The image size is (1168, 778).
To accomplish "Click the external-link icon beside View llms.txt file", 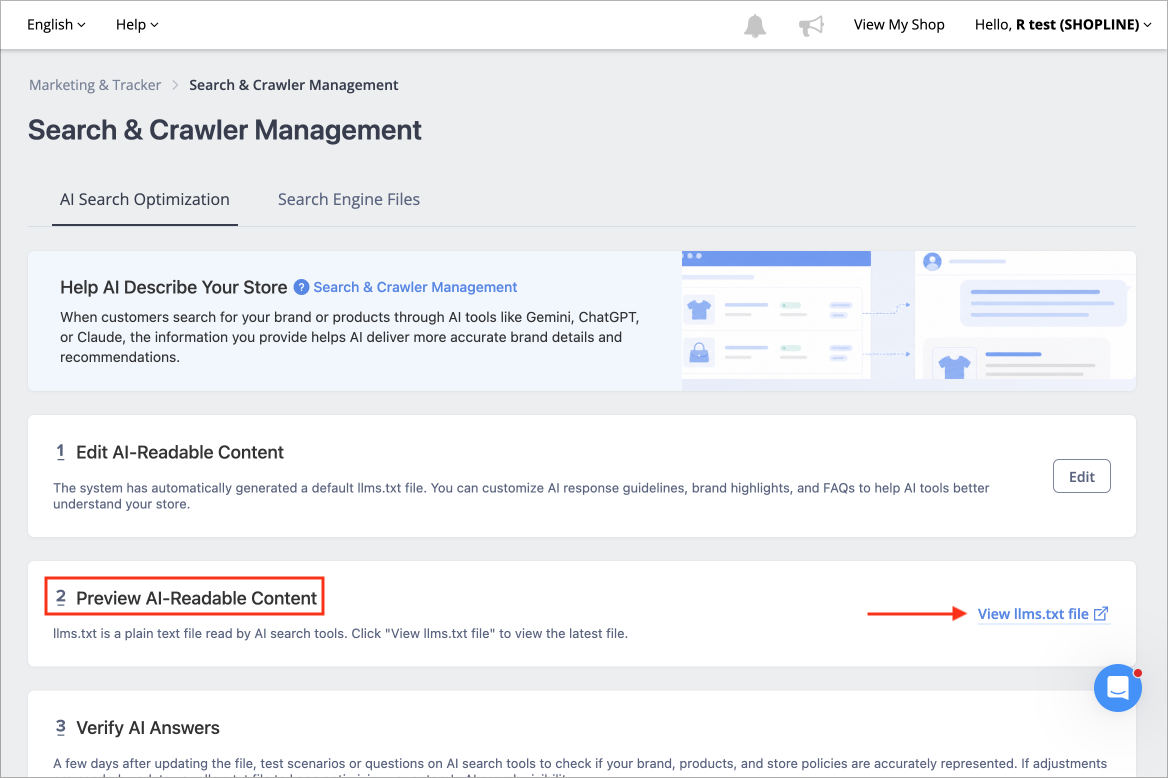I will [1101, 613].
